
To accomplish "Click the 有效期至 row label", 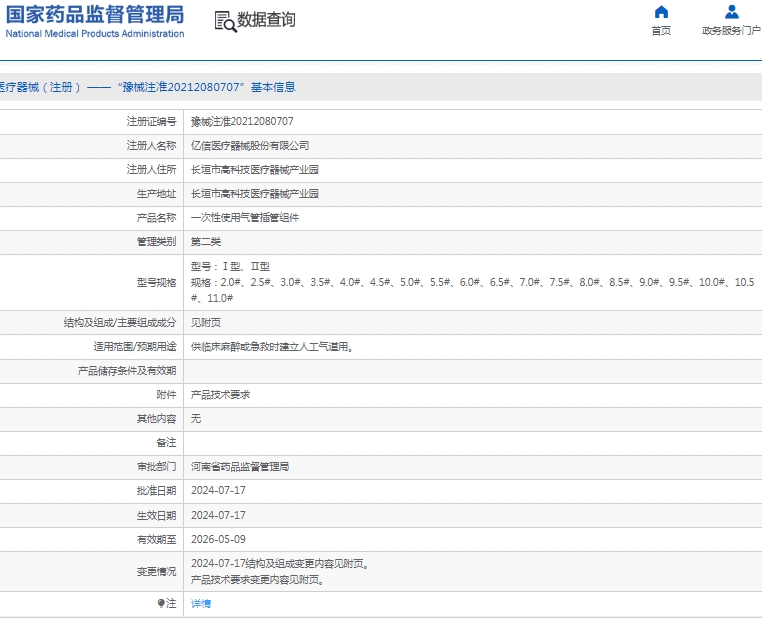I will tap(156, 539).
